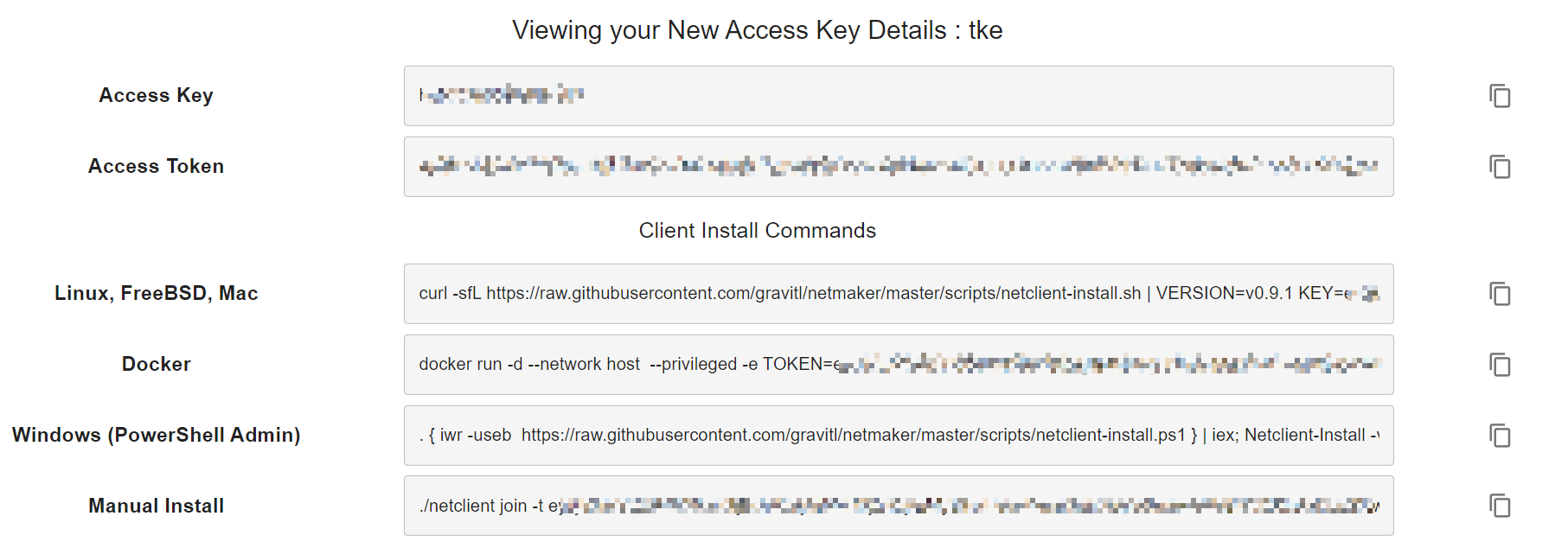Click the "Windows (PowerShell Admin)" label
This screenshot has height=548, width=1568.
pyautogui.click(x=156, y=436)
